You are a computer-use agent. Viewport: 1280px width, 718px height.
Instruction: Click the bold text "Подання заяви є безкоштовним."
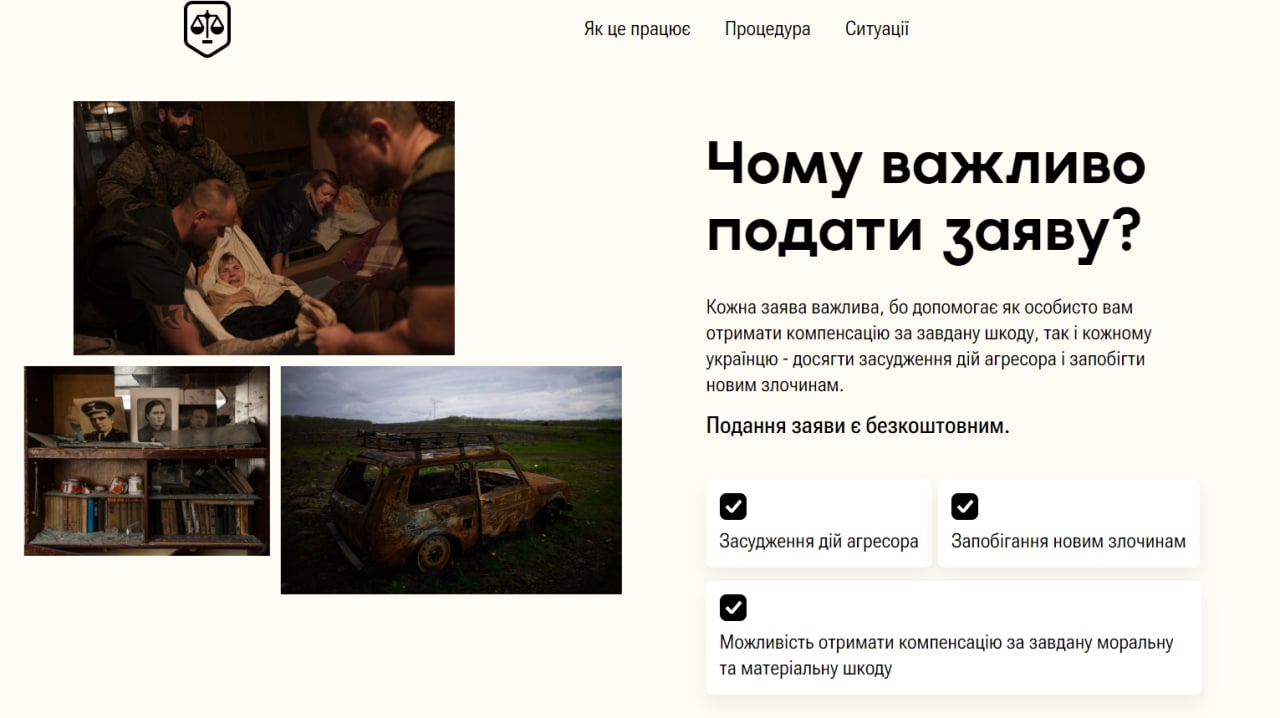pyautogui.click(x=857, y=426)
